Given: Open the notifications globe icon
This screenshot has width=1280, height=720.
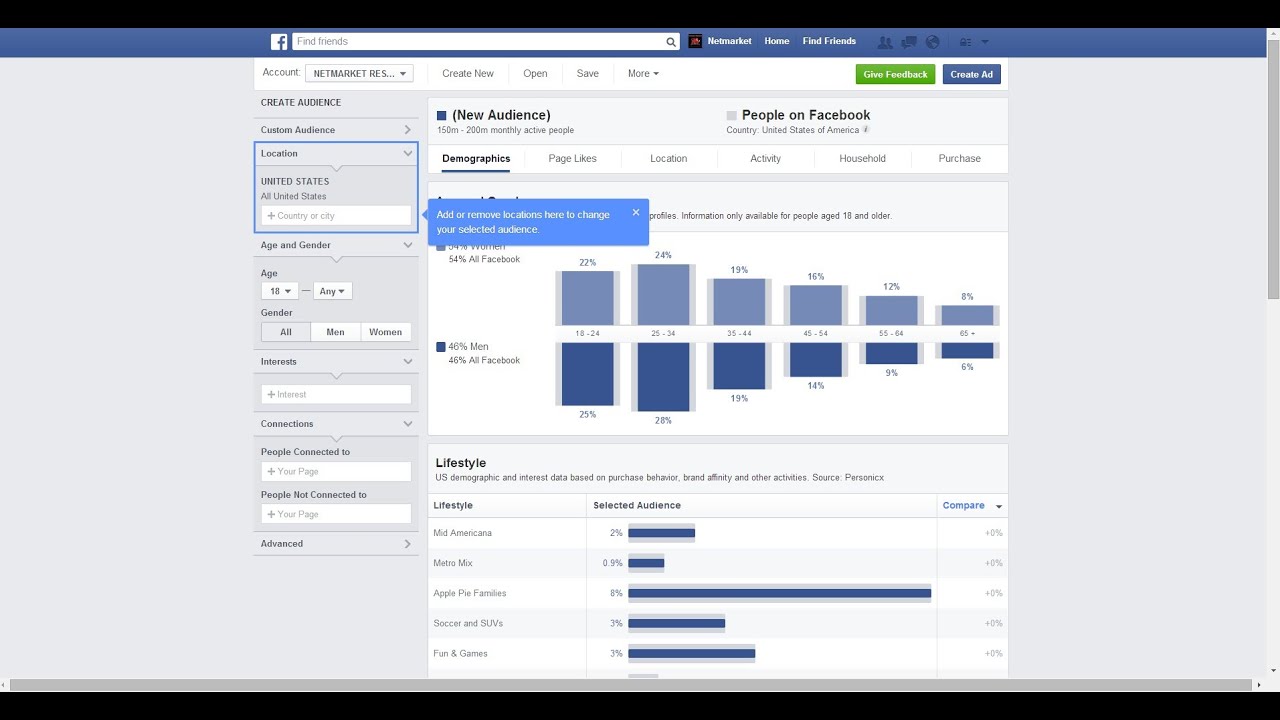Looking at the screenshot, I should [933, 42].
